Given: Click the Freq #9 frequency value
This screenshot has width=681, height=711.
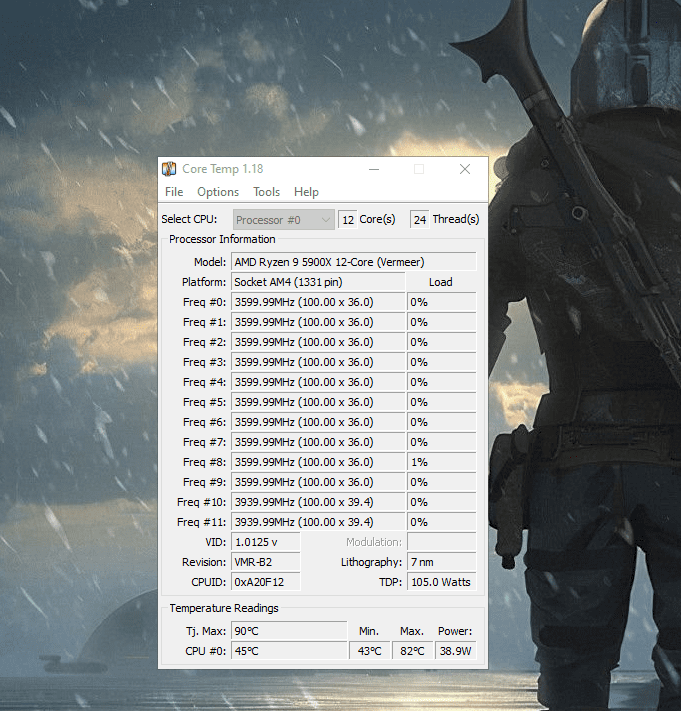Looking at the screenshot, I should click(318, 482).
